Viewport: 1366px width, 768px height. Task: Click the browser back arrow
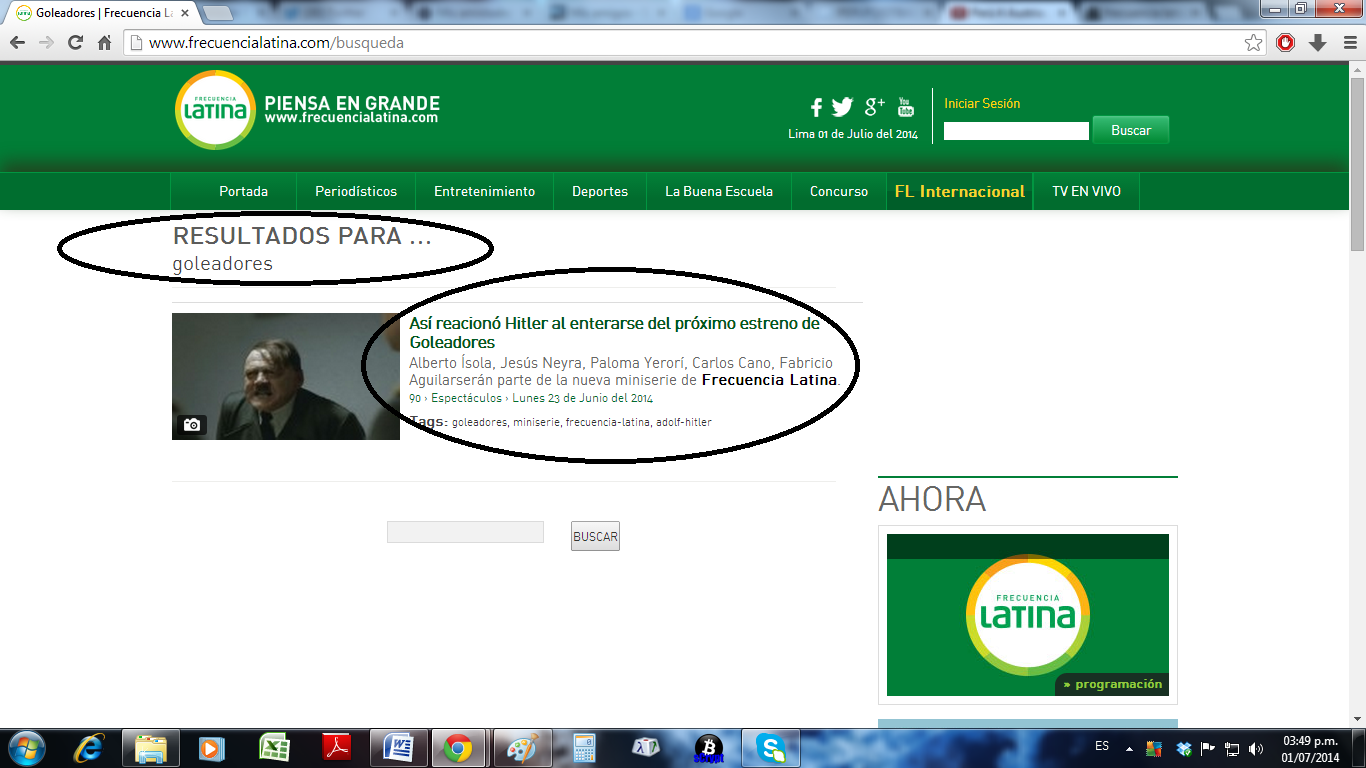tap(17, 43)
